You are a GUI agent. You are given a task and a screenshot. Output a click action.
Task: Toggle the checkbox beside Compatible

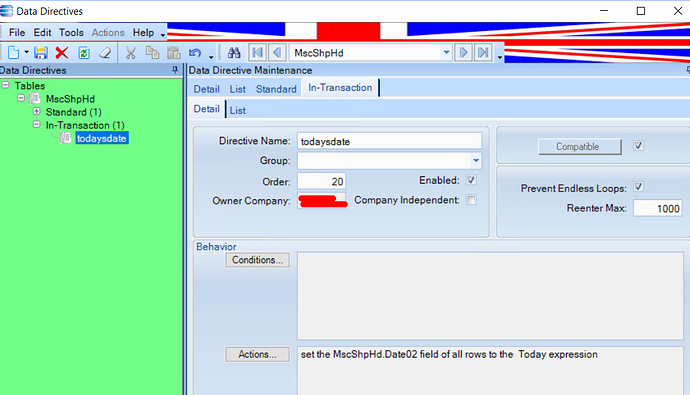click(638, 146)
